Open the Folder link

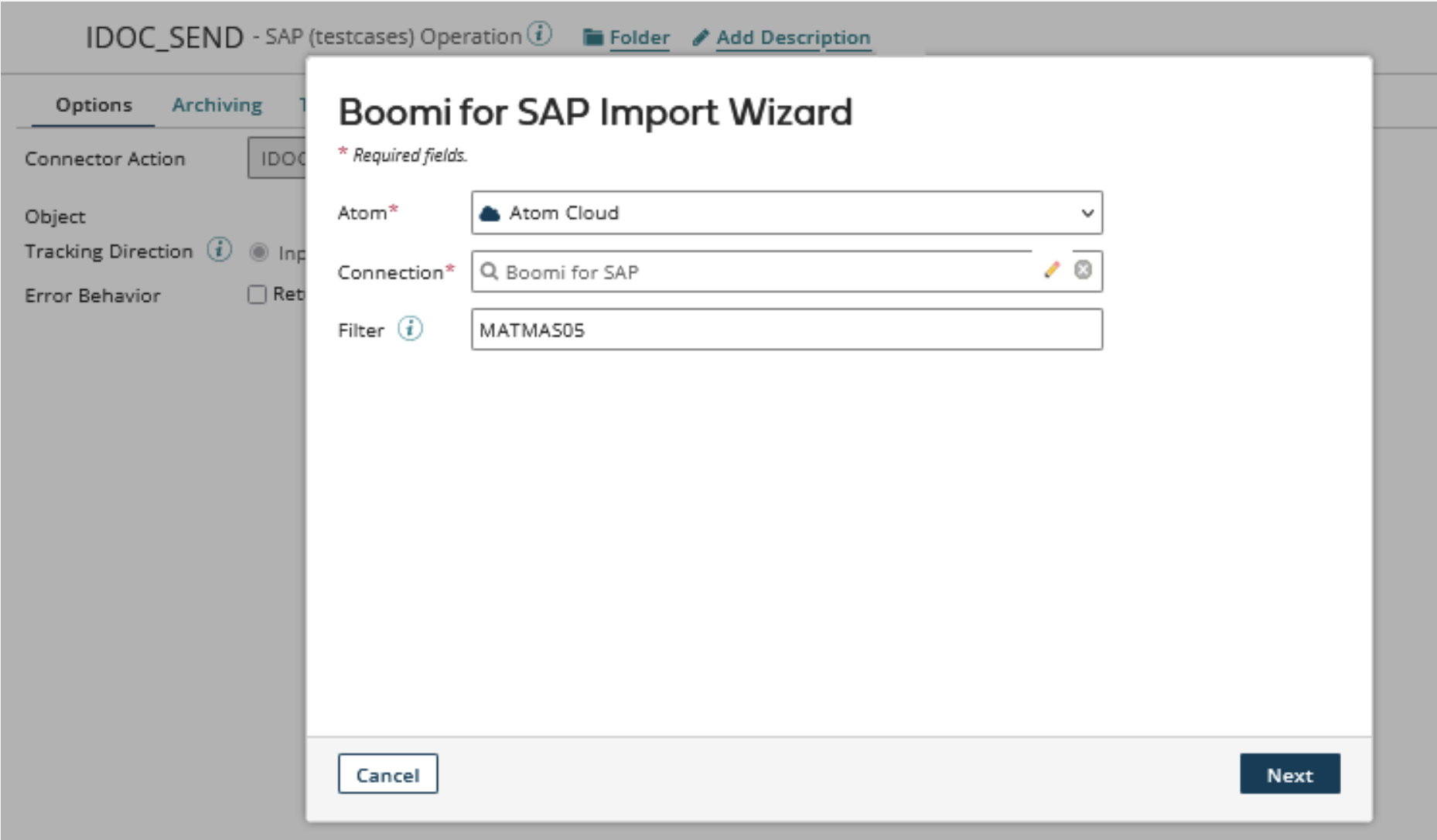tap(639, 37)
